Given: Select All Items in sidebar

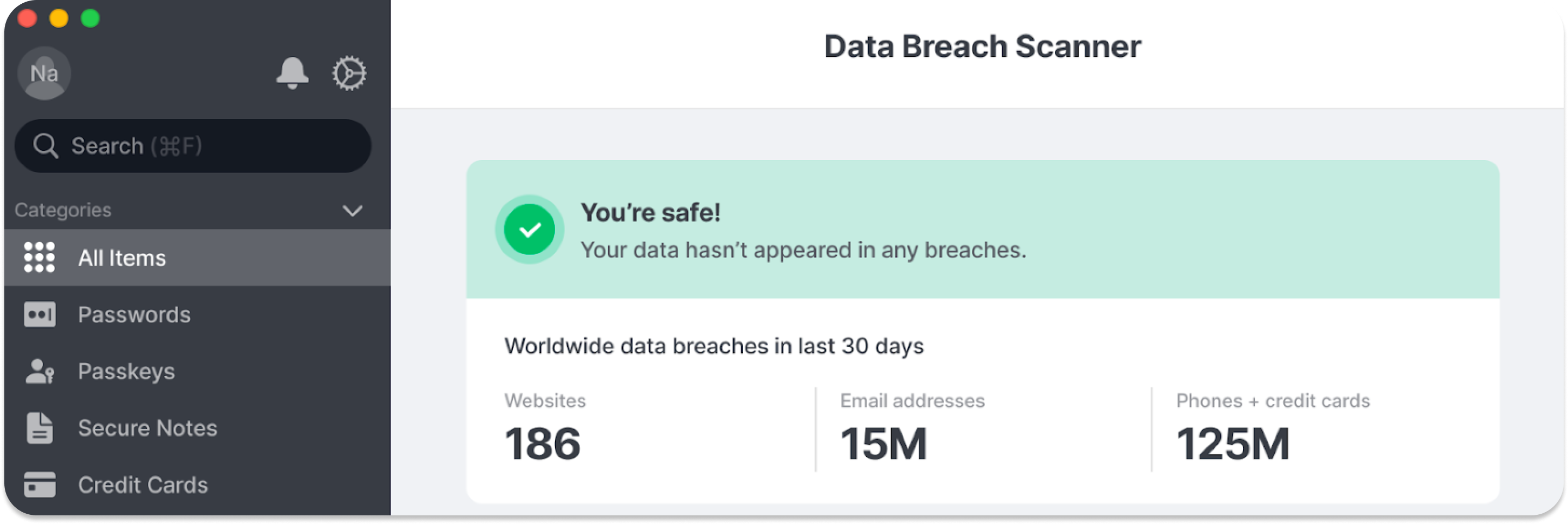Looking at the screenshot, I should pos(197,258).
